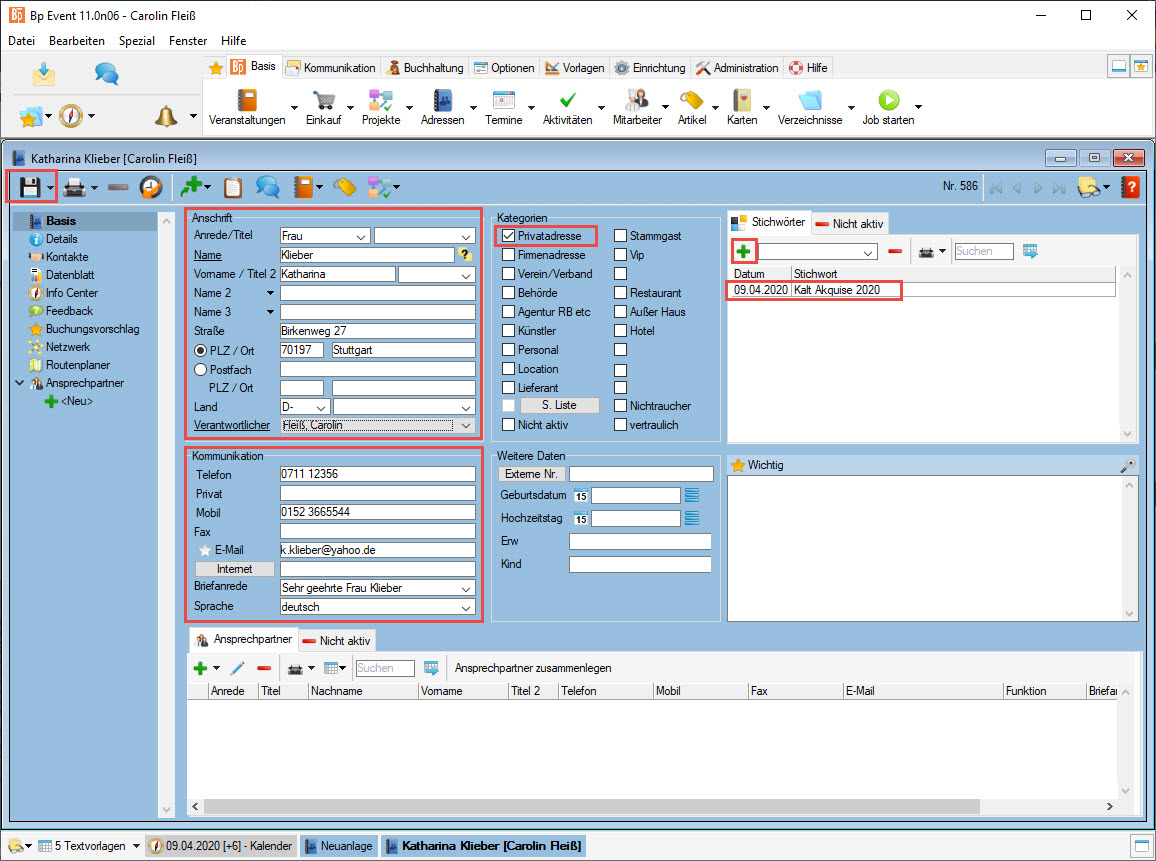
Task: Uncheck the Privatadresse checkbox
Action: (x=509, y=236)
